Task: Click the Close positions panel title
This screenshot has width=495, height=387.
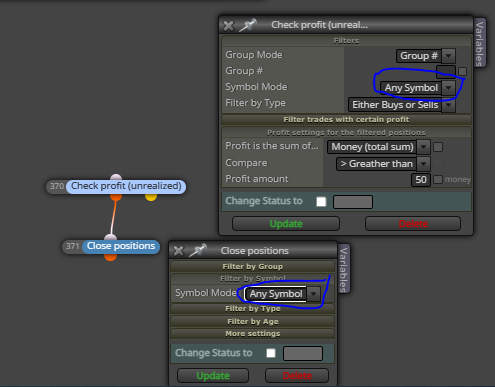Action: click(x=255, y=251)
